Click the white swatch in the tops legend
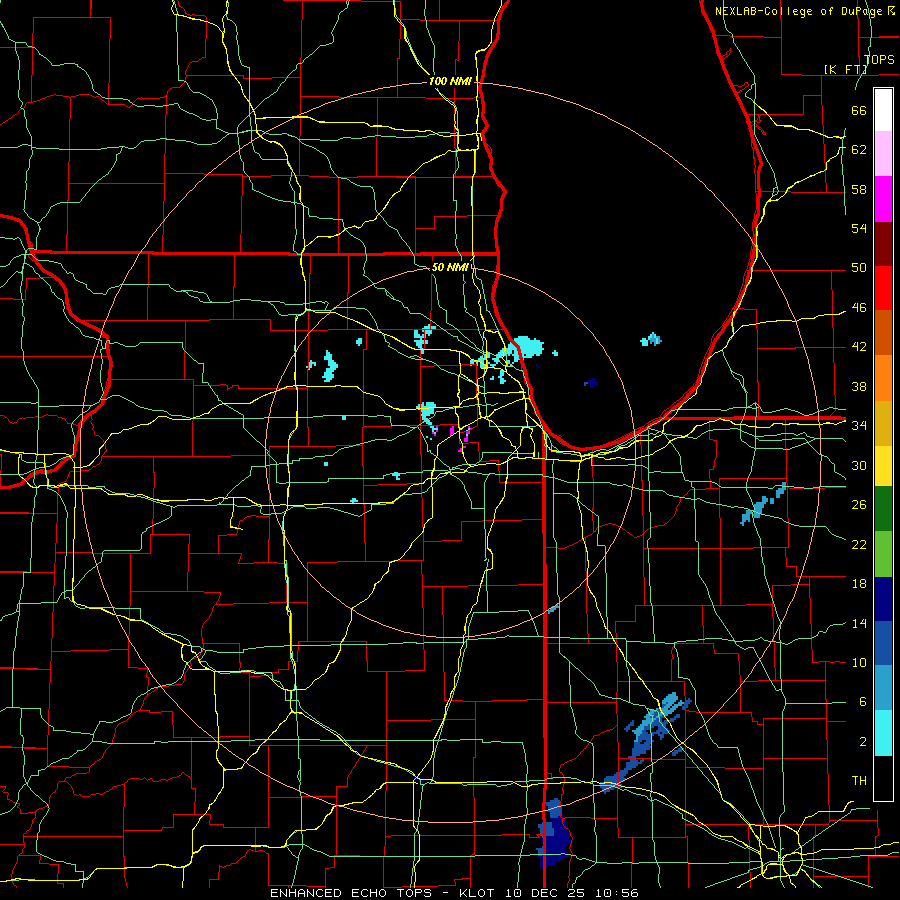This screenshot has width=900, height=900. [x=883, y=110]
